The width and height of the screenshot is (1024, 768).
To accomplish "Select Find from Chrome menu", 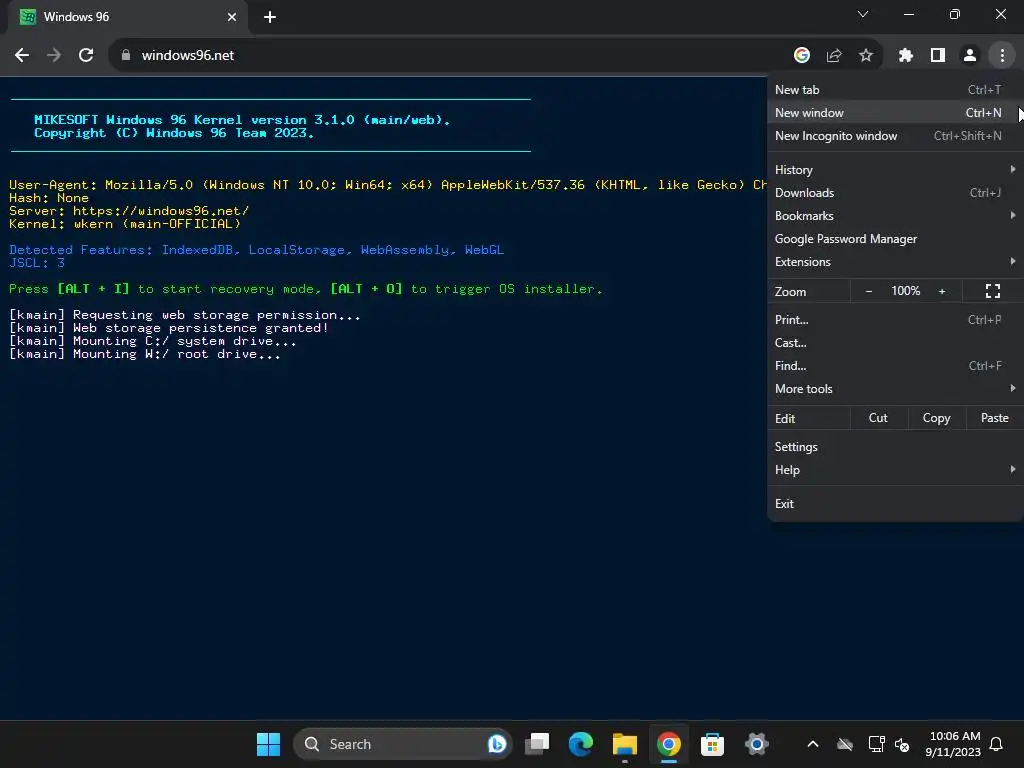I will tap(895, 366).
